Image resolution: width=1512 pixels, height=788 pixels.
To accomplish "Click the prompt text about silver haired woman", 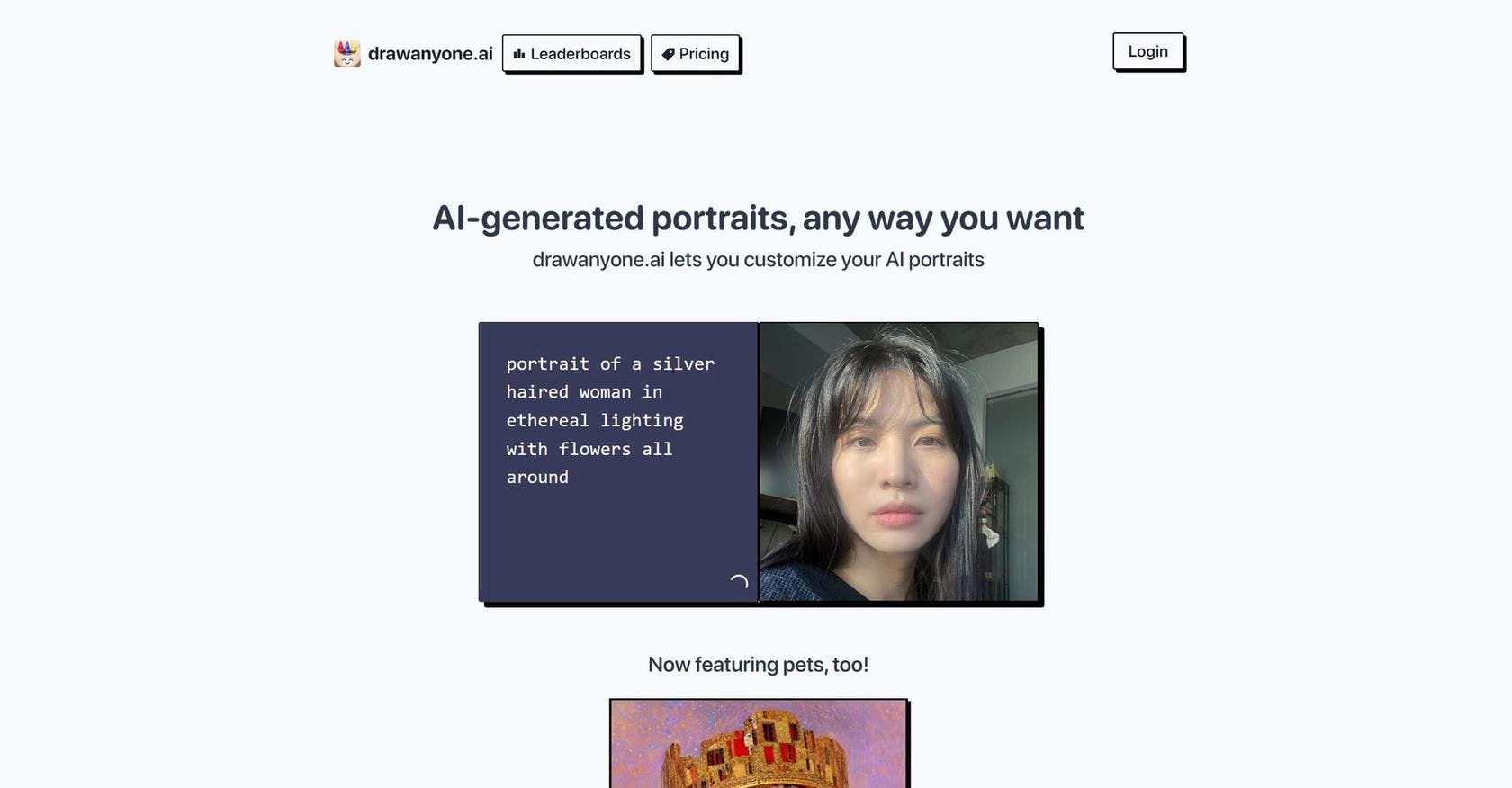I will 610,420.
